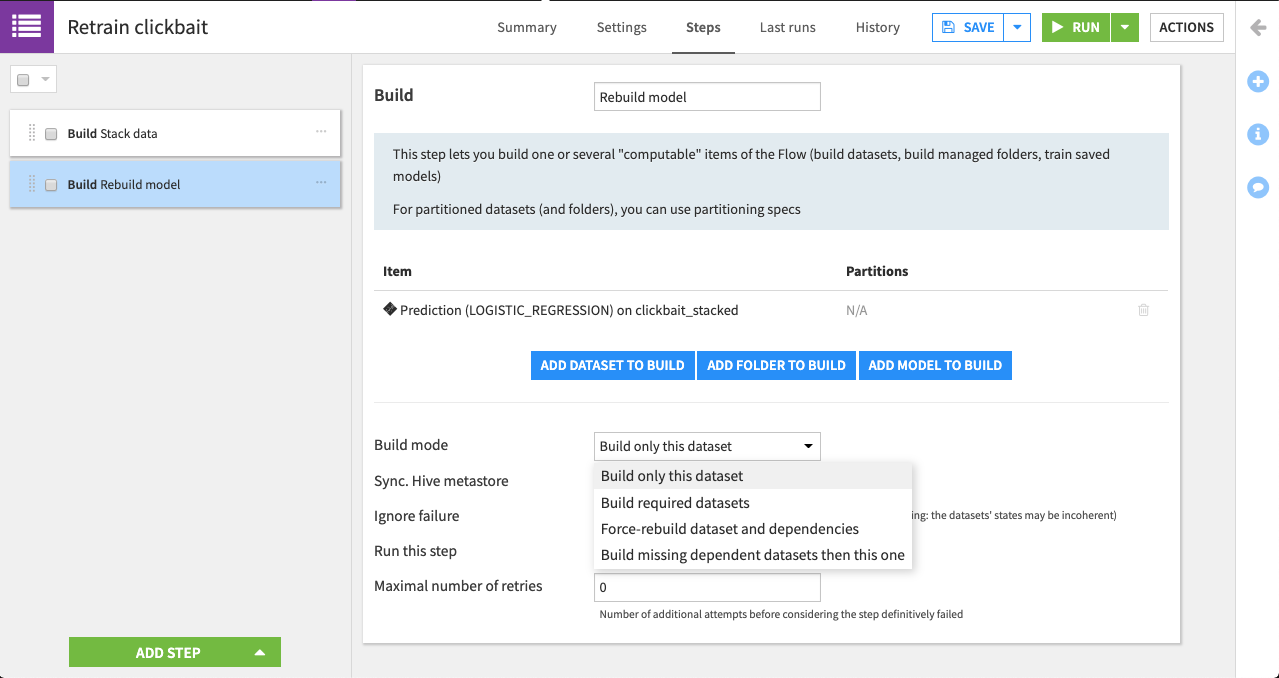Tick the Build Stack data checkbox
The image size is (1279, 678).
click(51, 134)
